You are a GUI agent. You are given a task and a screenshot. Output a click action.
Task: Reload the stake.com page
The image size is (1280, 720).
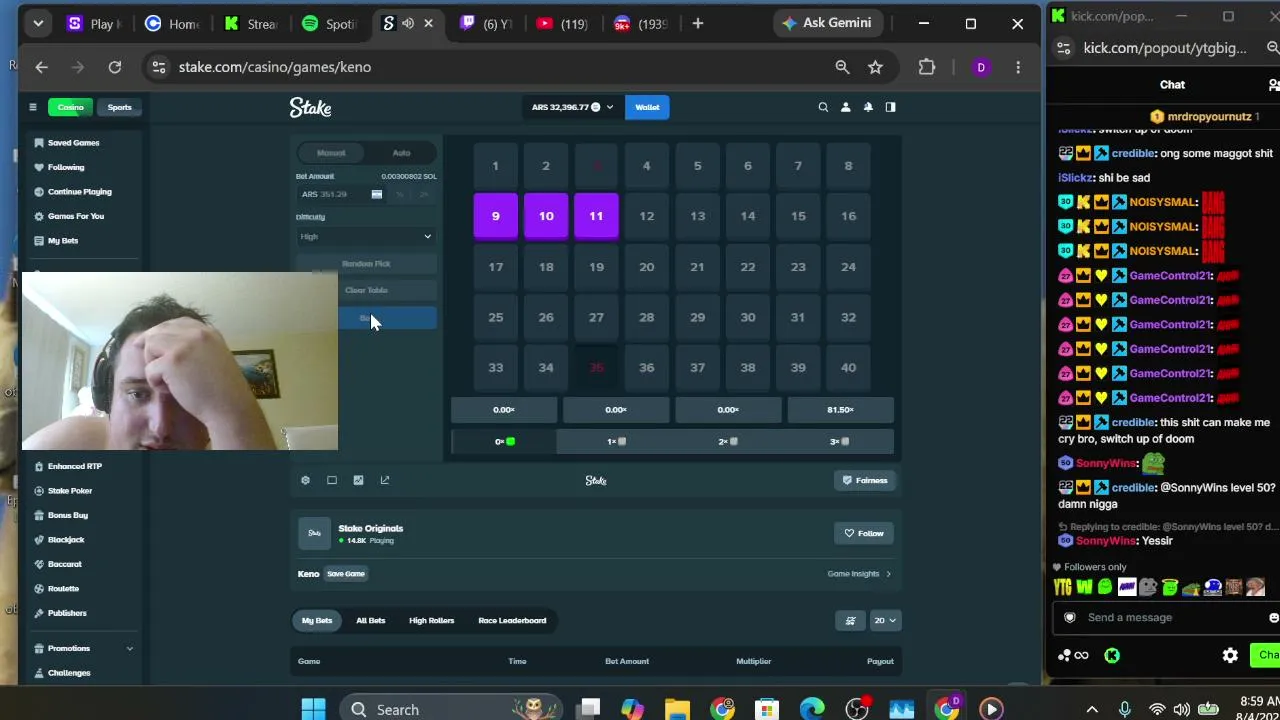pyautogui.click(x=115, y=67)
